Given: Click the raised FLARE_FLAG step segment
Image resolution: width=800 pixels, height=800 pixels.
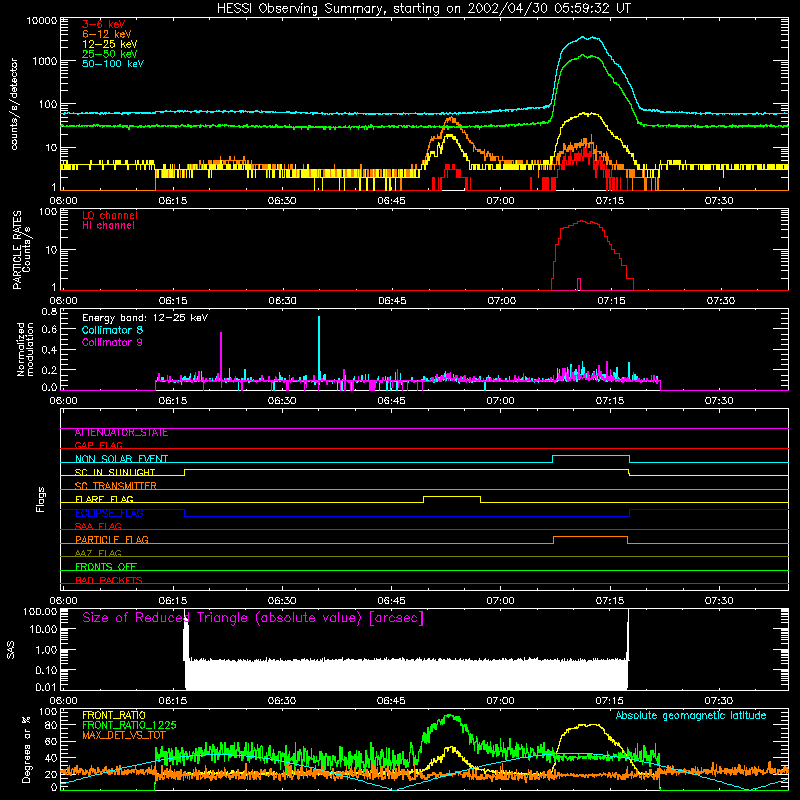Looking at the screenshot, I should [x=452, y=496].
